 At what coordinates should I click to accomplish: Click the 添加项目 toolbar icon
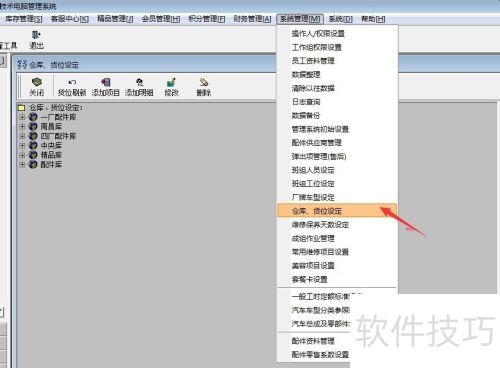[x=106, y=82]
